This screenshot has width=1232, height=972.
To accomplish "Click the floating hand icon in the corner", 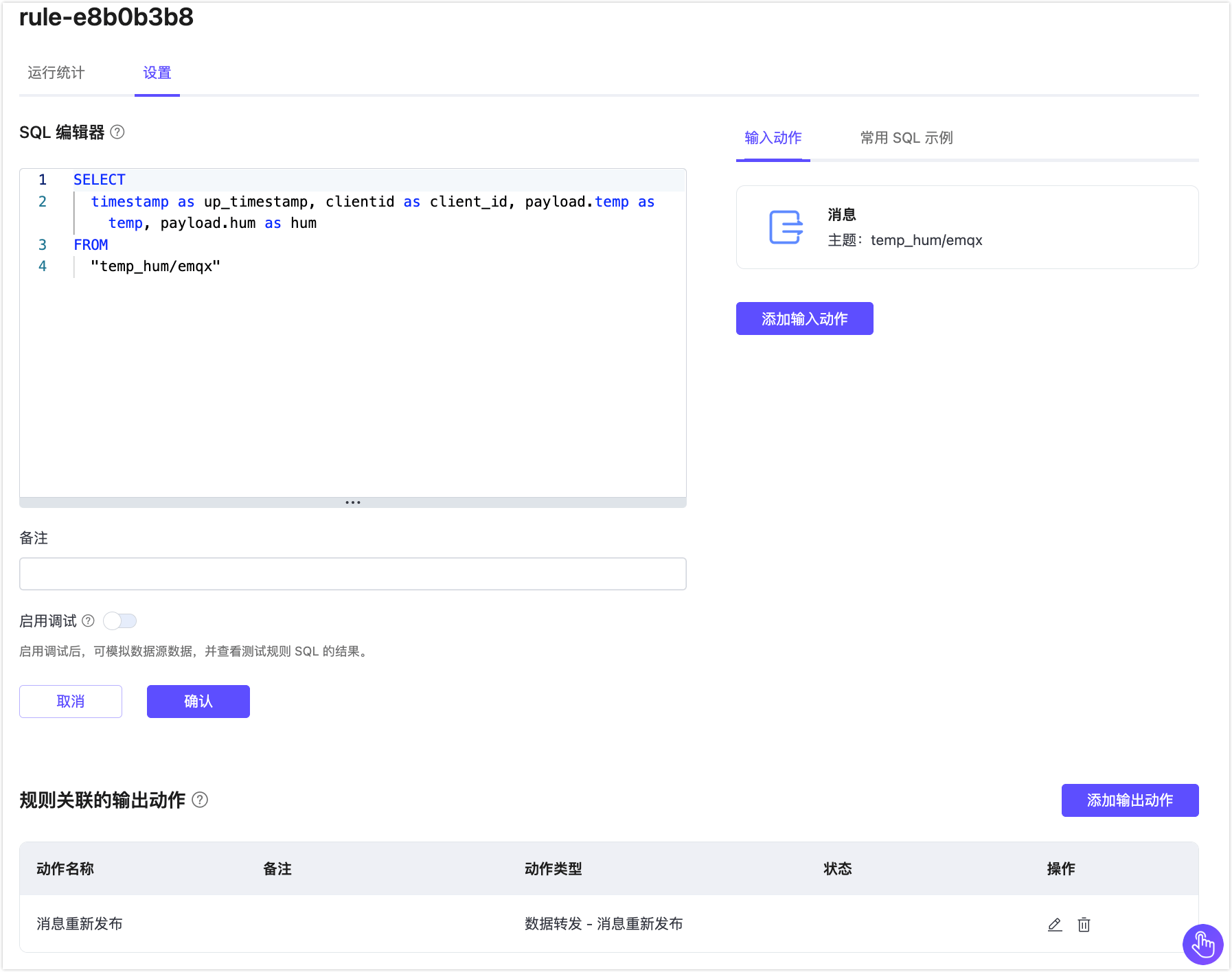I will [1202, 944].
